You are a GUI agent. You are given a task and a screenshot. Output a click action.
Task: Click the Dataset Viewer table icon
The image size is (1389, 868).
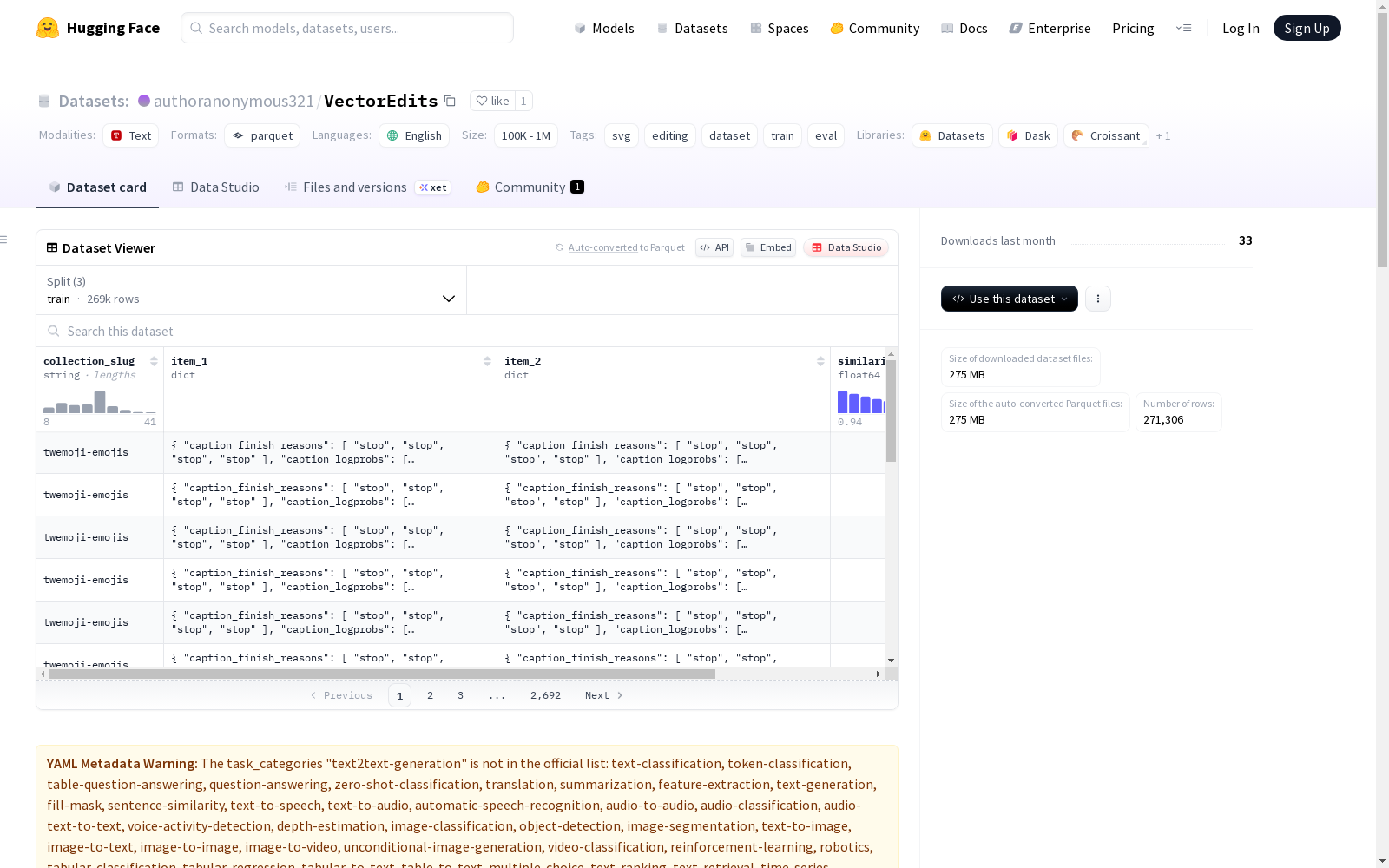point(52,247)
